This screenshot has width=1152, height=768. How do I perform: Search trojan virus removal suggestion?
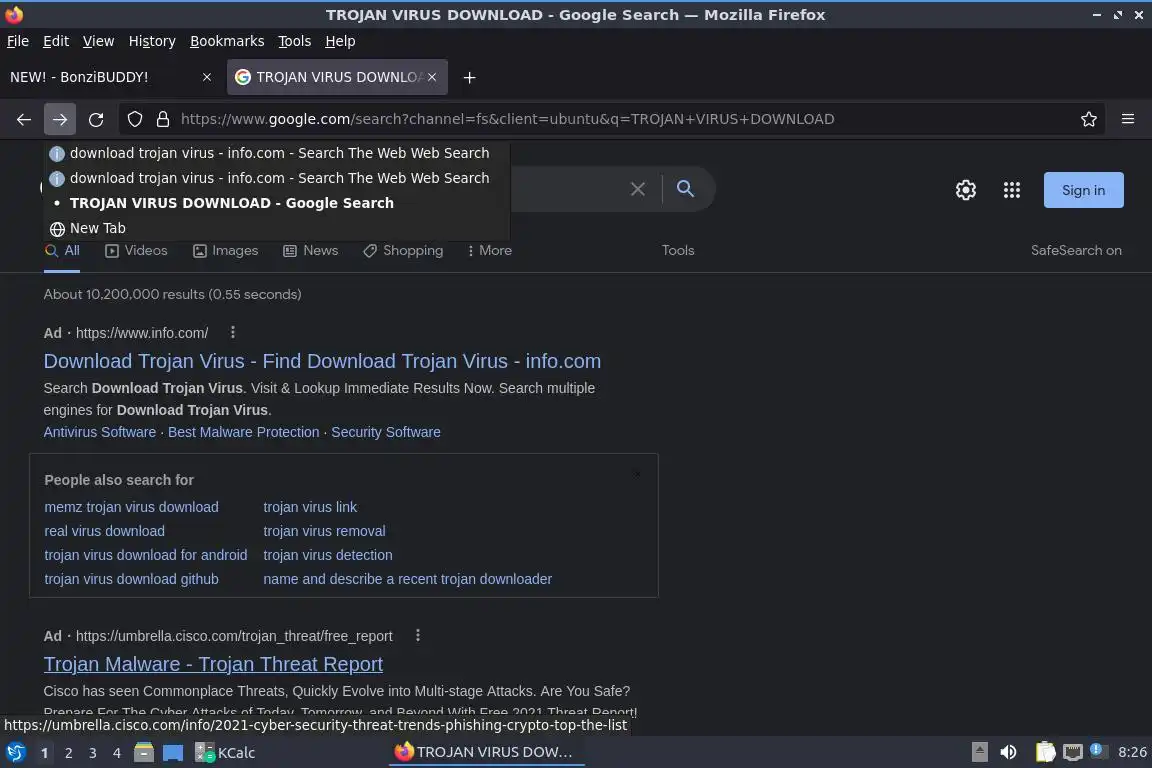click(x=324, y=531)
